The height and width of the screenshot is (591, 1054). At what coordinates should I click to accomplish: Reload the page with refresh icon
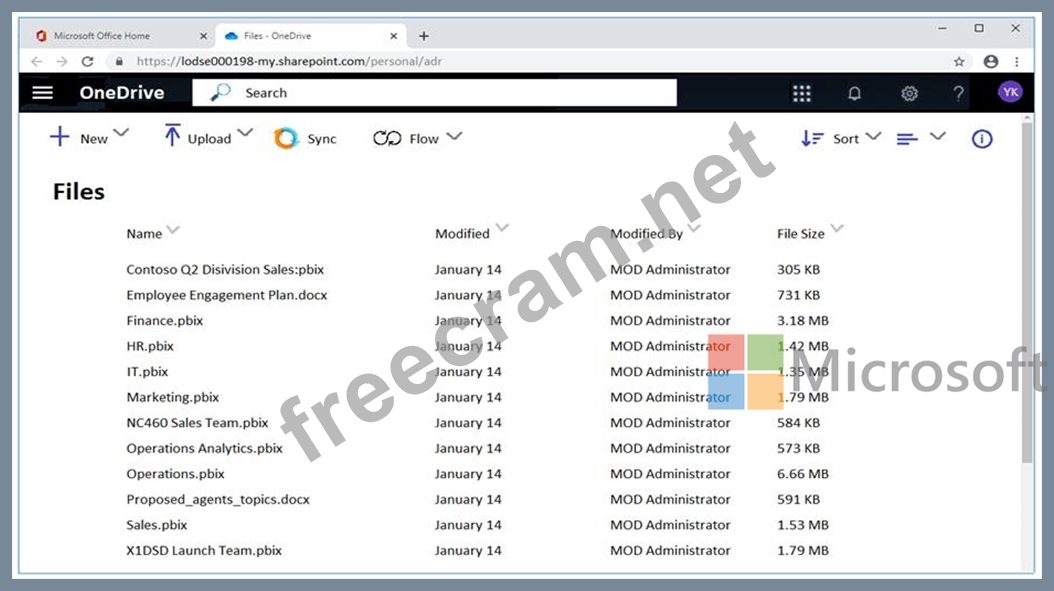pyautogui.click(x=87, y=61)
